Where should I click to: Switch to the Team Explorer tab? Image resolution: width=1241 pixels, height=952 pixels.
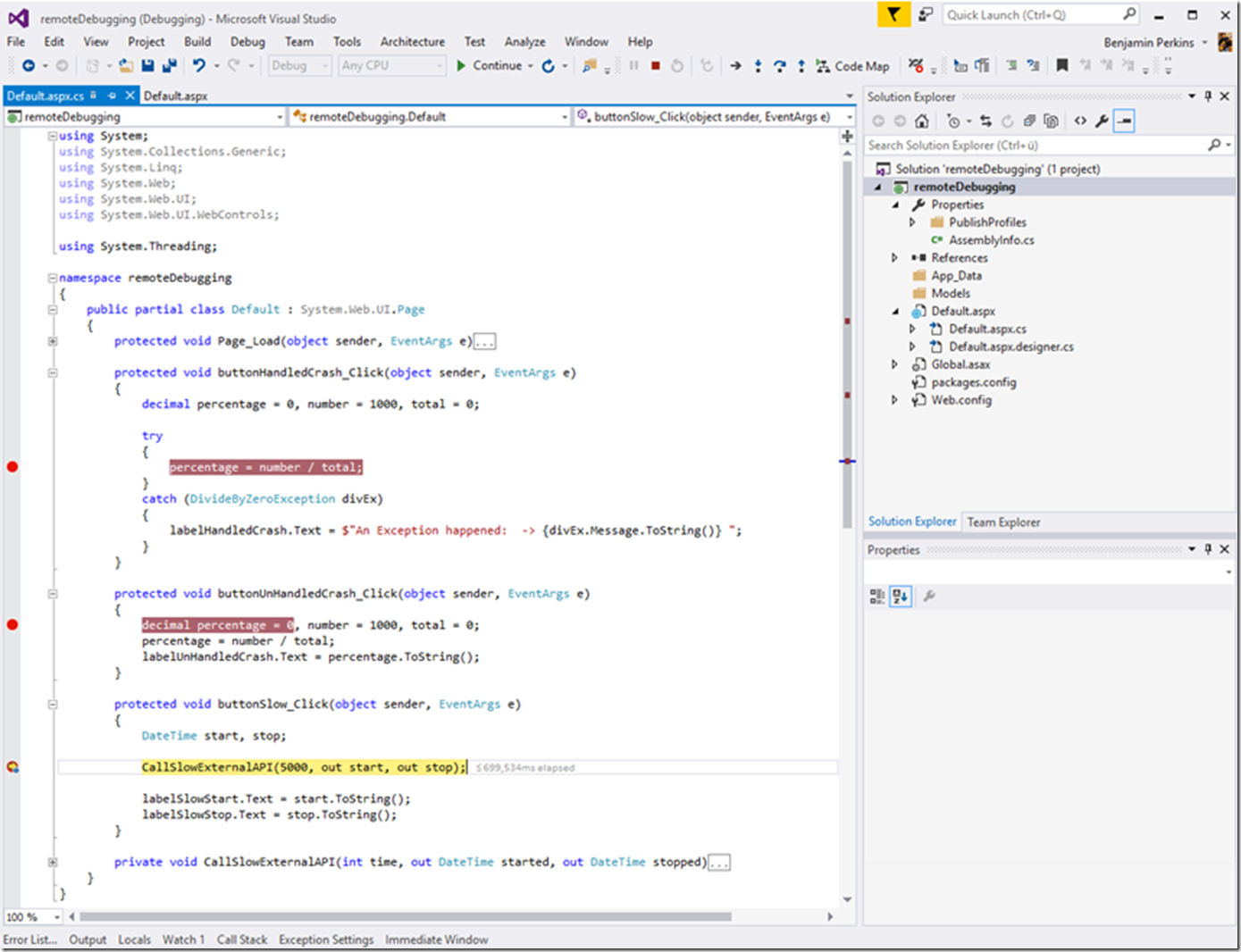(x=1003, y=522)
